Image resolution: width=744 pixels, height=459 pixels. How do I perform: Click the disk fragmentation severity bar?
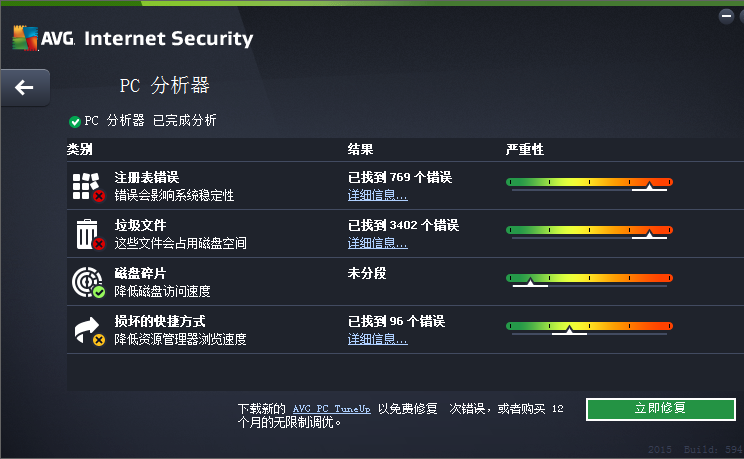(x=589, y=279)
